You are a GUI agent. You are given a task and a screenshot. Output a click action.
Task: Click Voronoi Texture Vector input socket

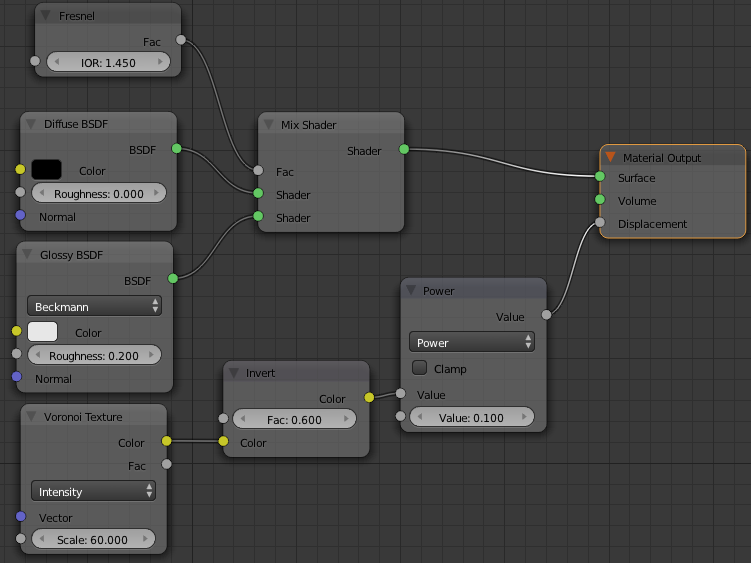click(20, 516)
